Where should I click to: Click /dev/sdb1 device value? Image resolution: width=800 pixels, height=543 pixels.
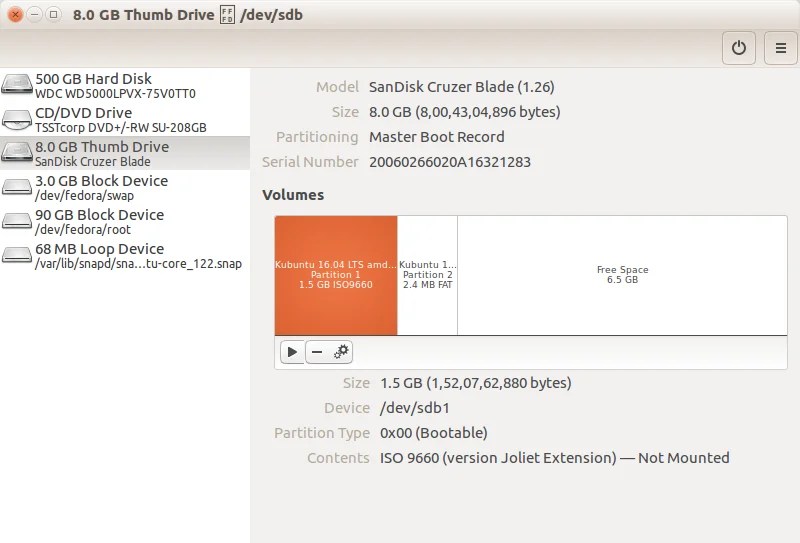click(415, 408)
